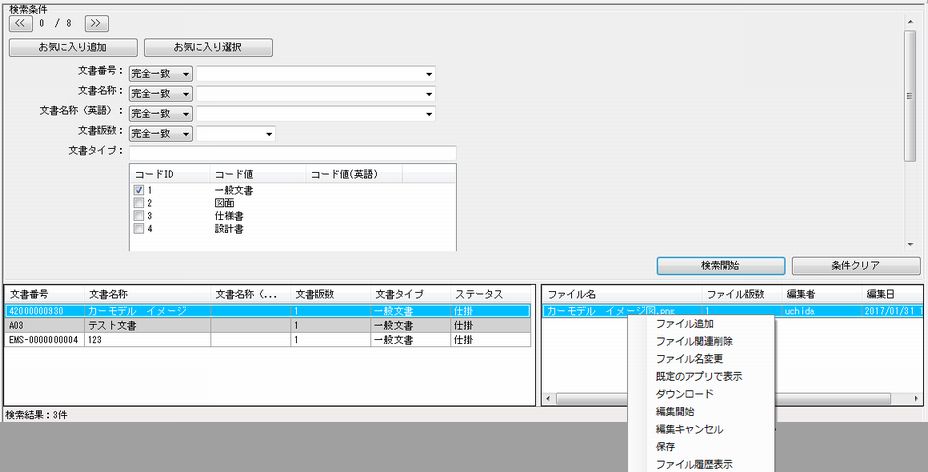928x472 pixels.
Task: Select document row 42000000330
Action: click(x=268, y=311)
